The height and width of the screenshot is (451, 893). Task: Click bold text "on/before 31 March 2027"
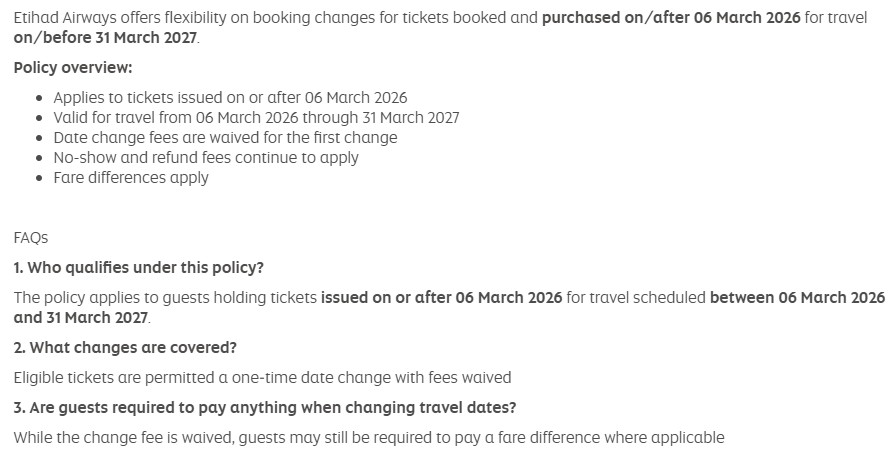click(105, 38)
